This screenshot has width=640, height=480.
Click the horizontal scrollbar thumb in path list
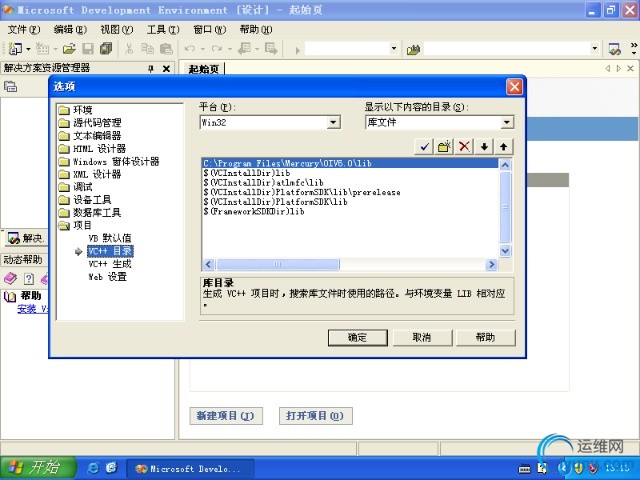click(x=278, y=264)
